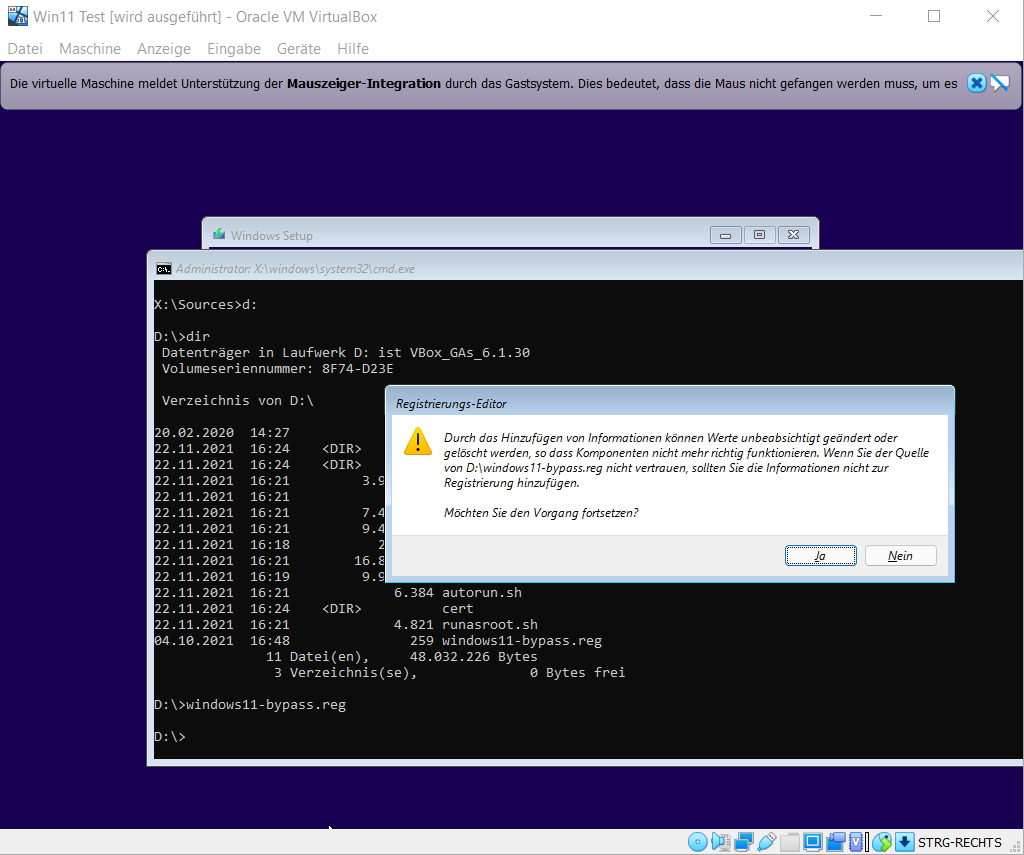This screenshot has height=855, width=1024.
Task: Click the keyboard capture arrow icon
Action: point(904,842)
